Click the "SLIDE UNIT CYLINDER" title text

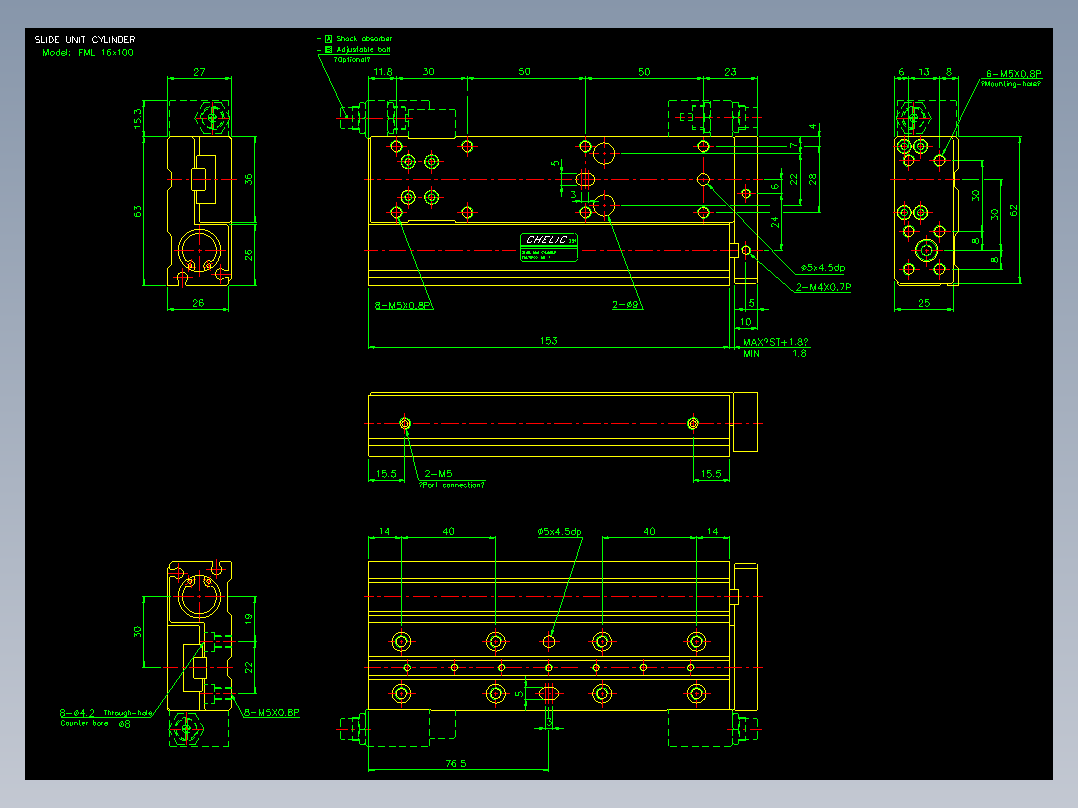pos(85,40)
